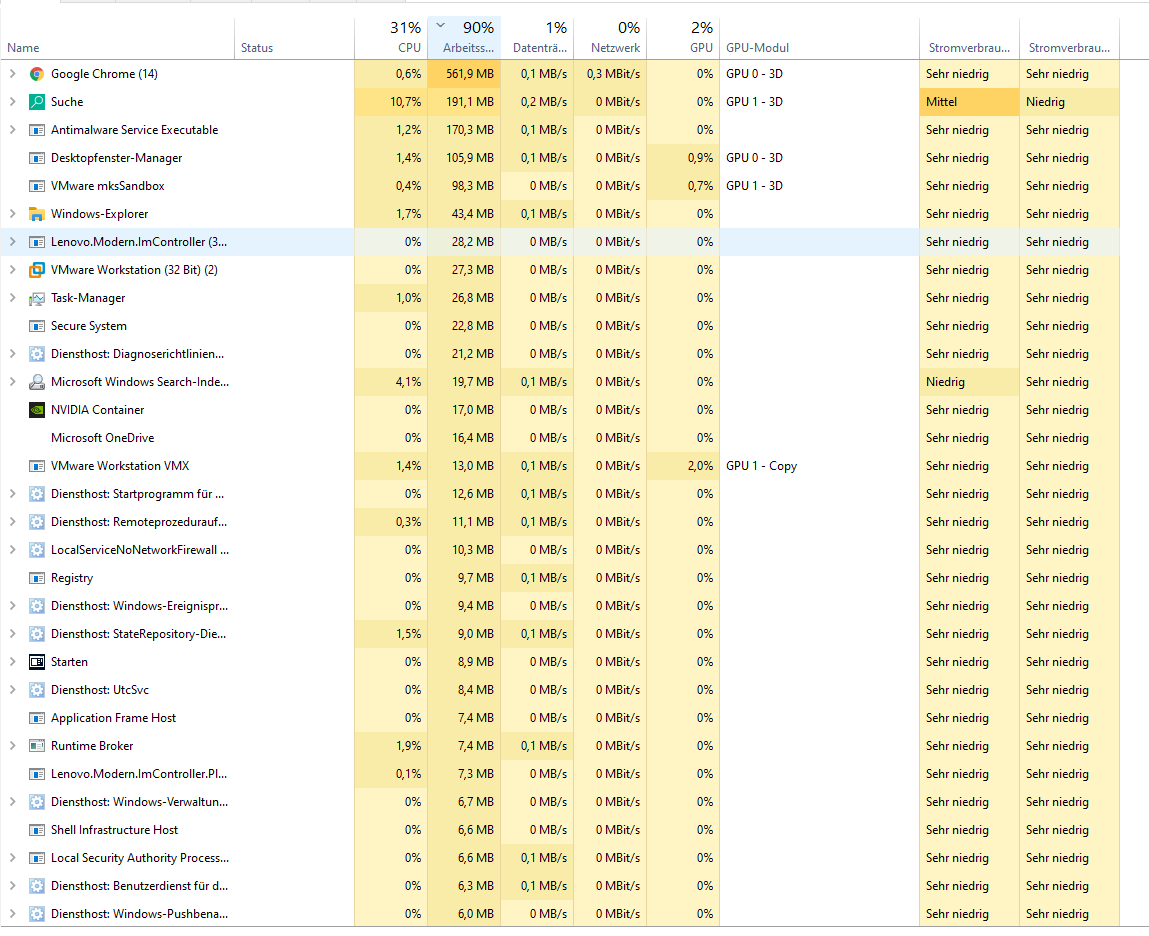Expand the Antimalware Service Executable row
Image resolution: width=1149 pixels, height=936 pixels.
coord(12,130)
